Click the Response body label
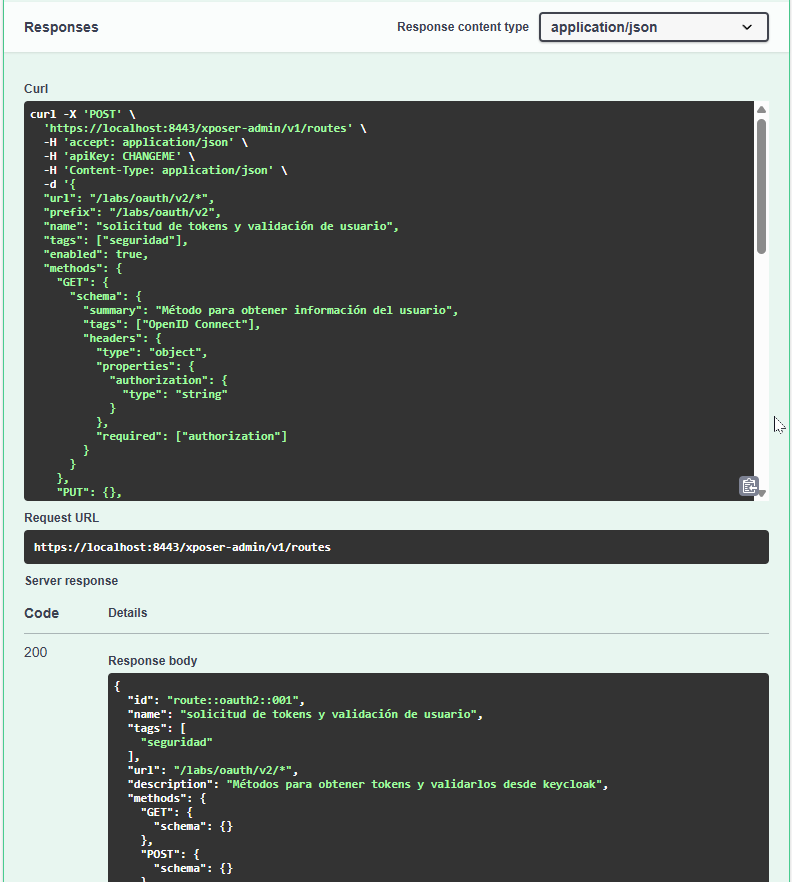This screenshot has height=882, width=792. pos(152,660)
